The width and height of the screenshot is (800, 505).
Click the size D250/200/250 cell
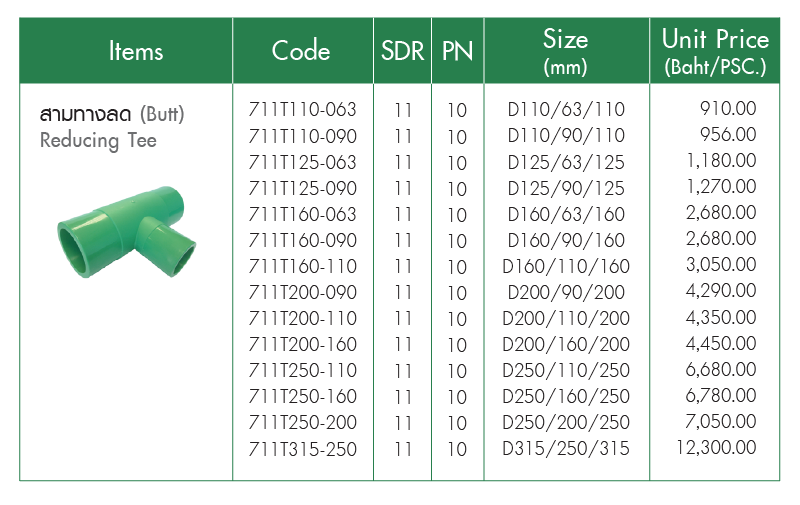566,422
